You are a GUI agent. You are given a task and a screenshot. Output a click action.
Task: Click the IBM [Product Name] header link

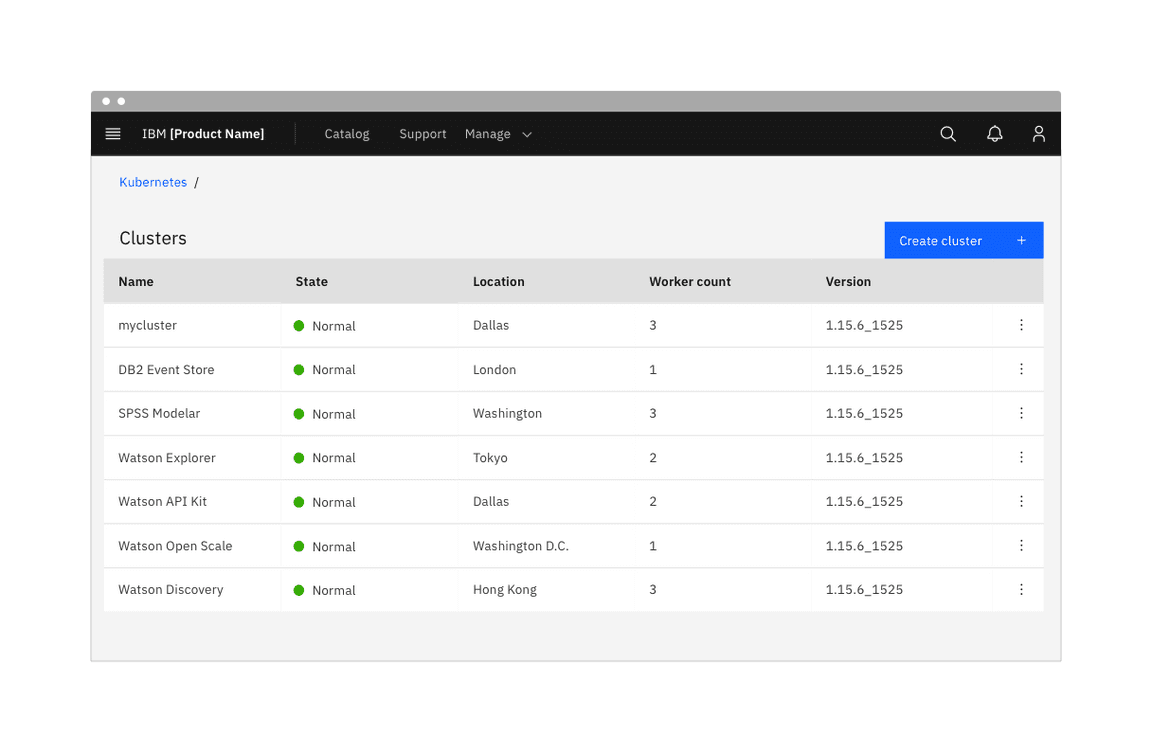tap(203, 134)
